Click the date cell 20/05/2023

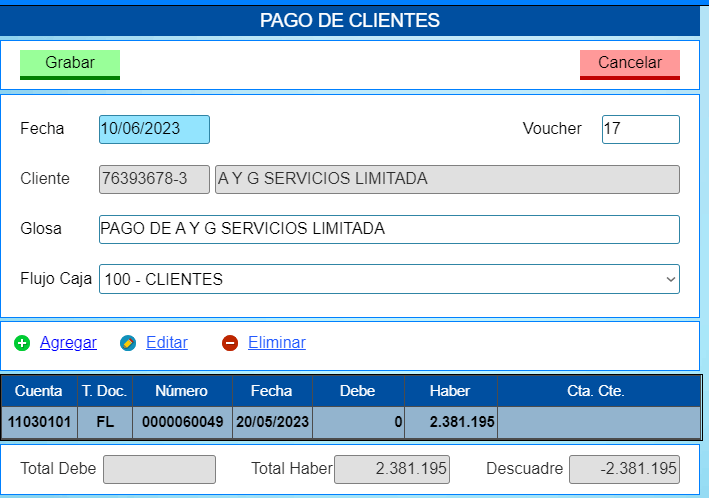point(272,422)
